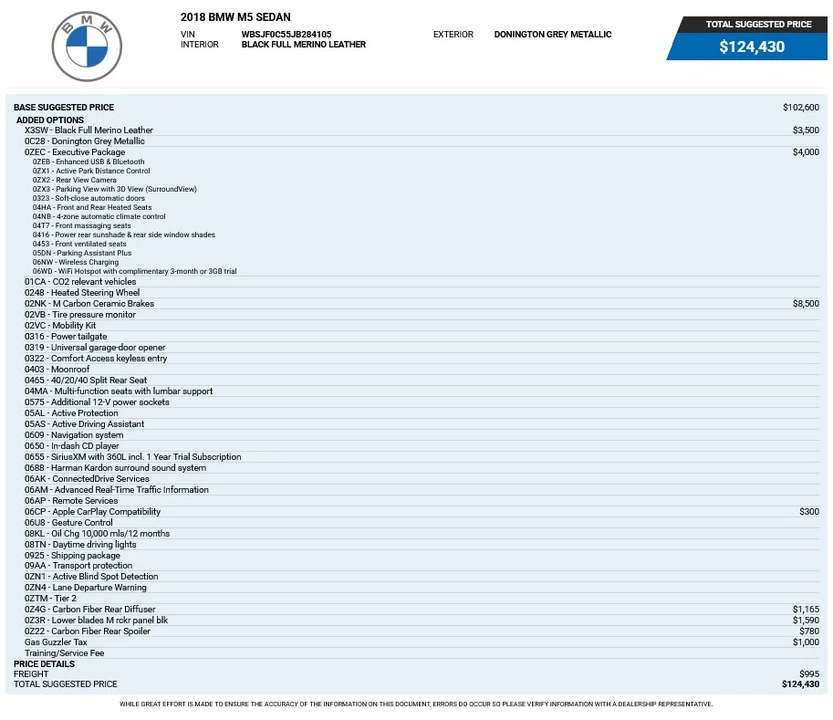
Task: Select 05AL Active Protection row
Action: [x=422, y=413]
